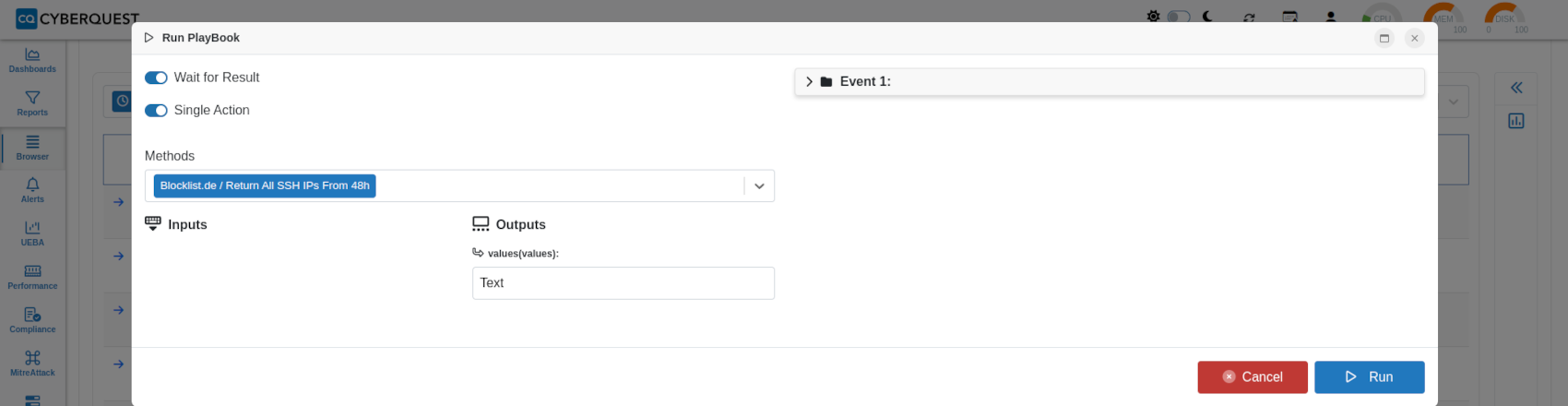Open the Compliance sidebar section
Viewport: 1568px width, 406px height.
click(32, 320)
